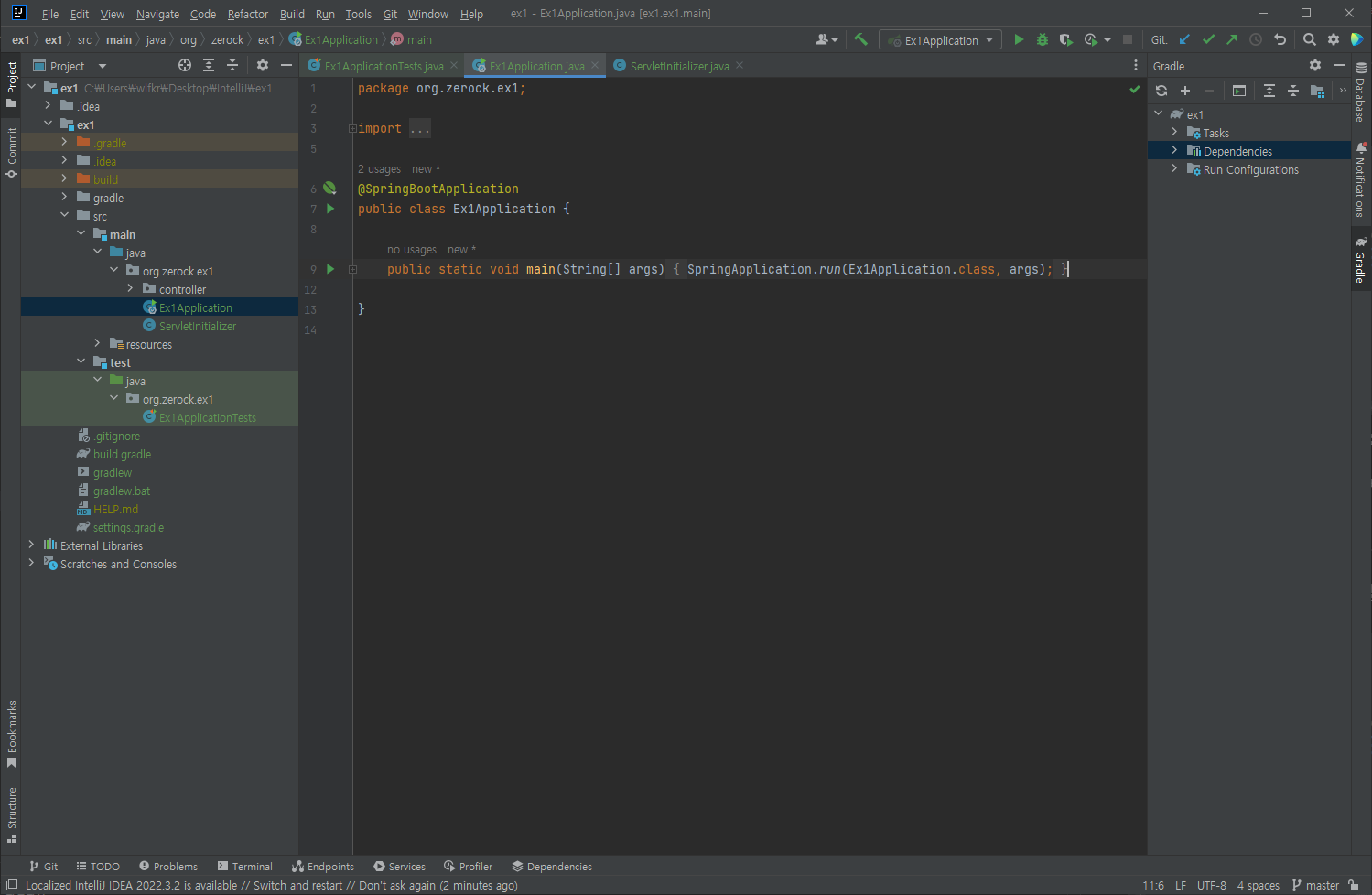Open Terminal tool window at bottom
The height and width of the screenshot is (895, 1372).
(244, 867)
